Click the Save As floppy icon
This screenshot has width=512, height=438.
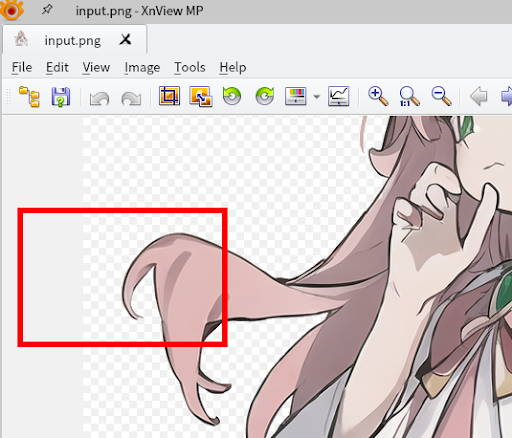click(61, 97)
